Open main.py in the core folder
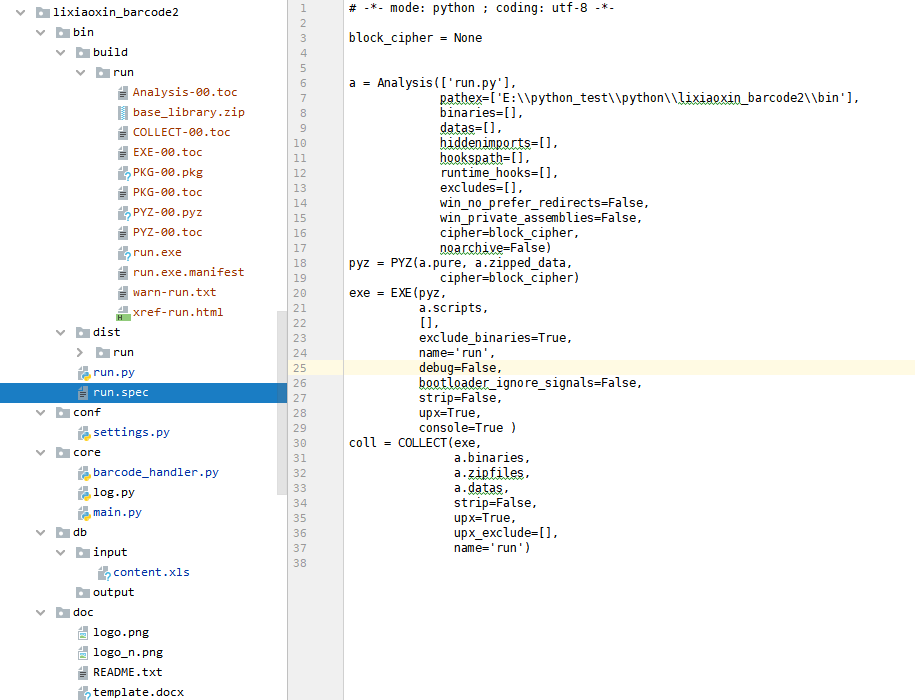 pyautogui.click(x=117, y=512)
